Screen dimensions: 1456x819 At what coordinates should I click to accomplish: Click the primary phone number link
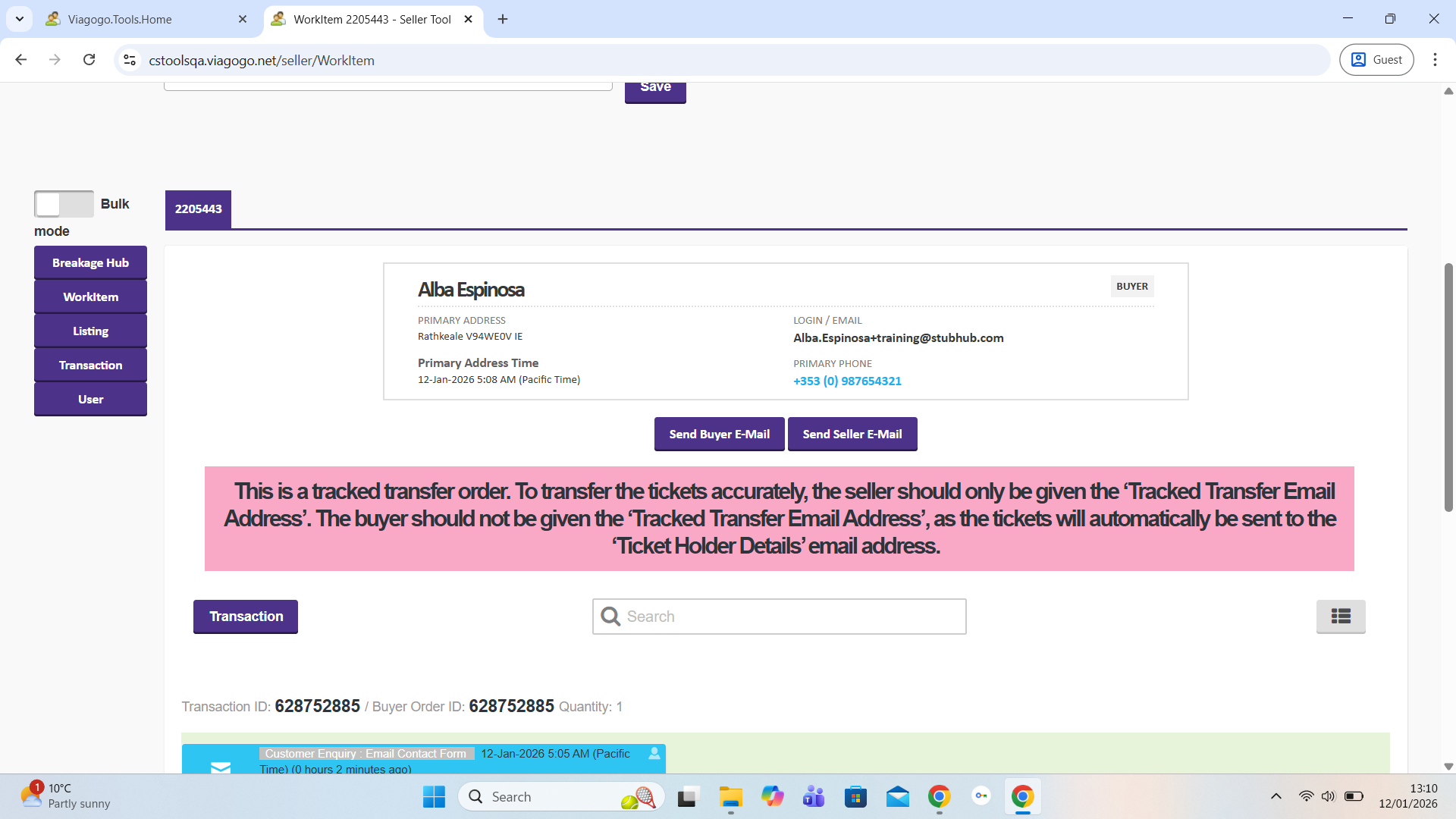847,381
